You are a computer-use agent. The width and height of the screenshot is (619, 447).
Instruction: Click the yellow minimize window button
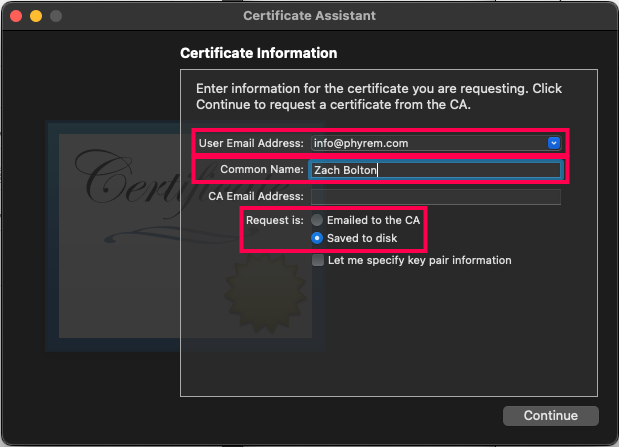coord(36,17)
